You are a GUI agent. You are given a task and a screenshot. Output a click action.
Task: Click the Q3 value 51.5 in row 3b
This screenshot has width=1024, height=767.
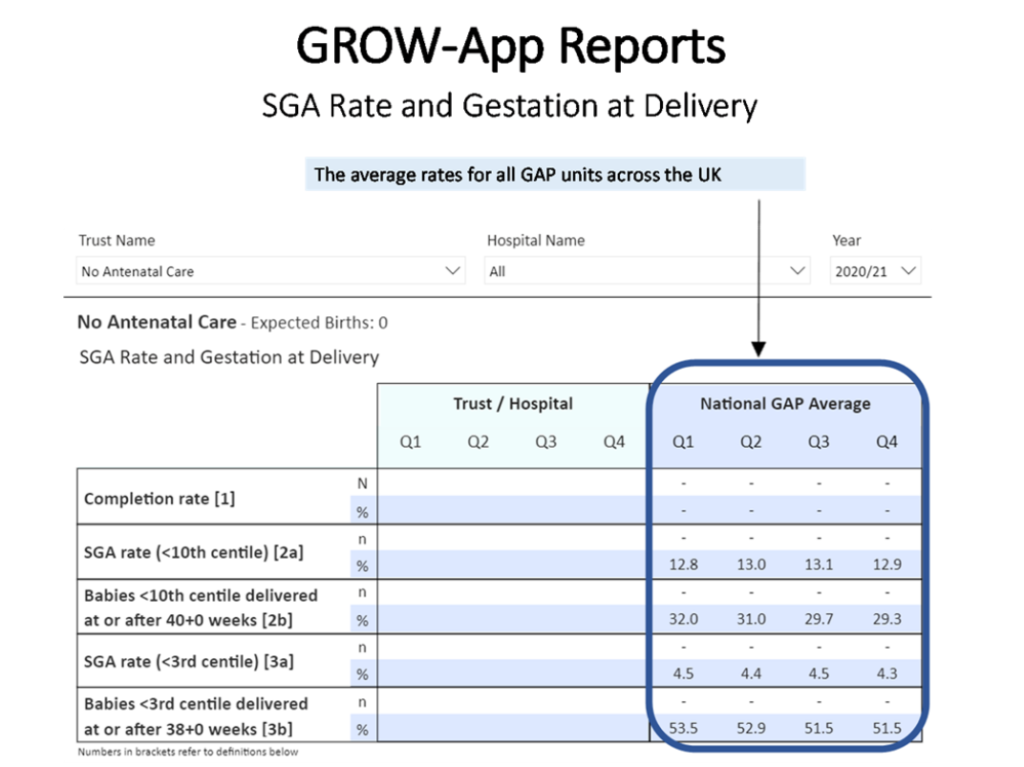coord(819,728)
